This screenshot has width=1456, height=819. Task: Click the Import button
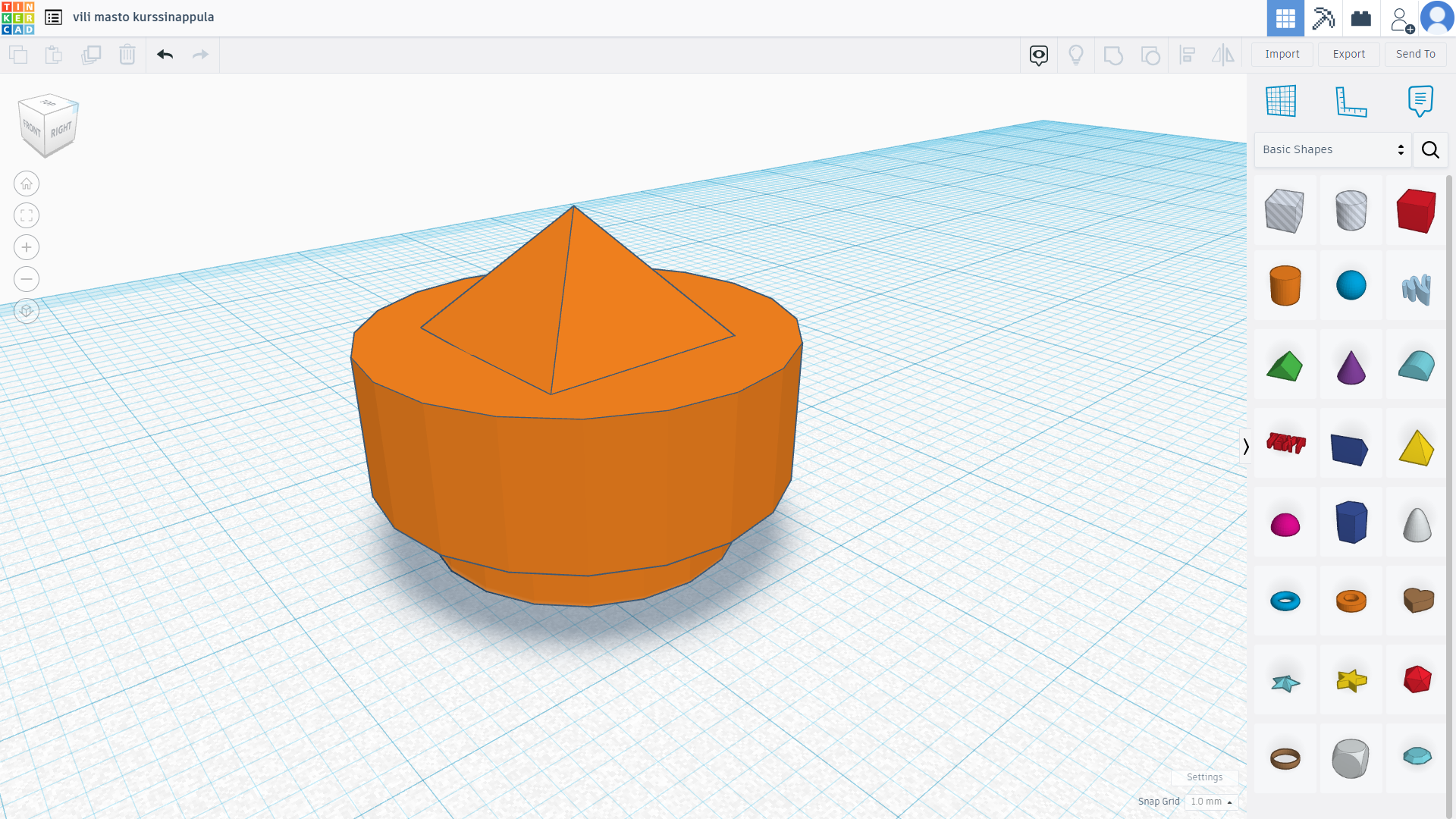1282,54
